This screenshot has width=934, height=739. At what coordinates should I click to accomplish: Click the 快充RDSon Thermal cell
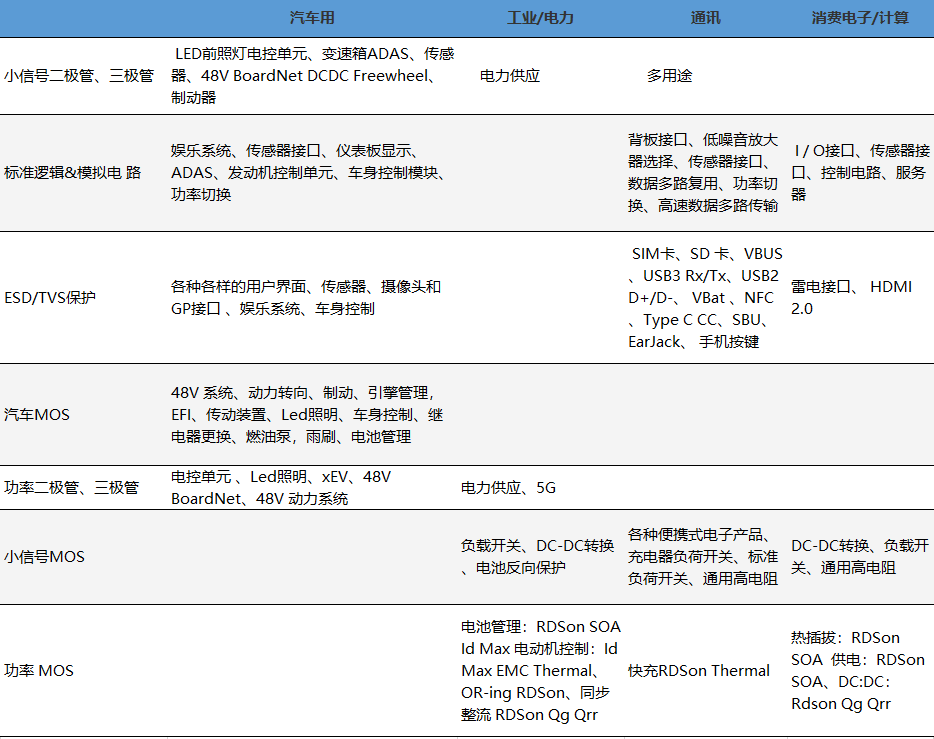click(x=699, y=670)
